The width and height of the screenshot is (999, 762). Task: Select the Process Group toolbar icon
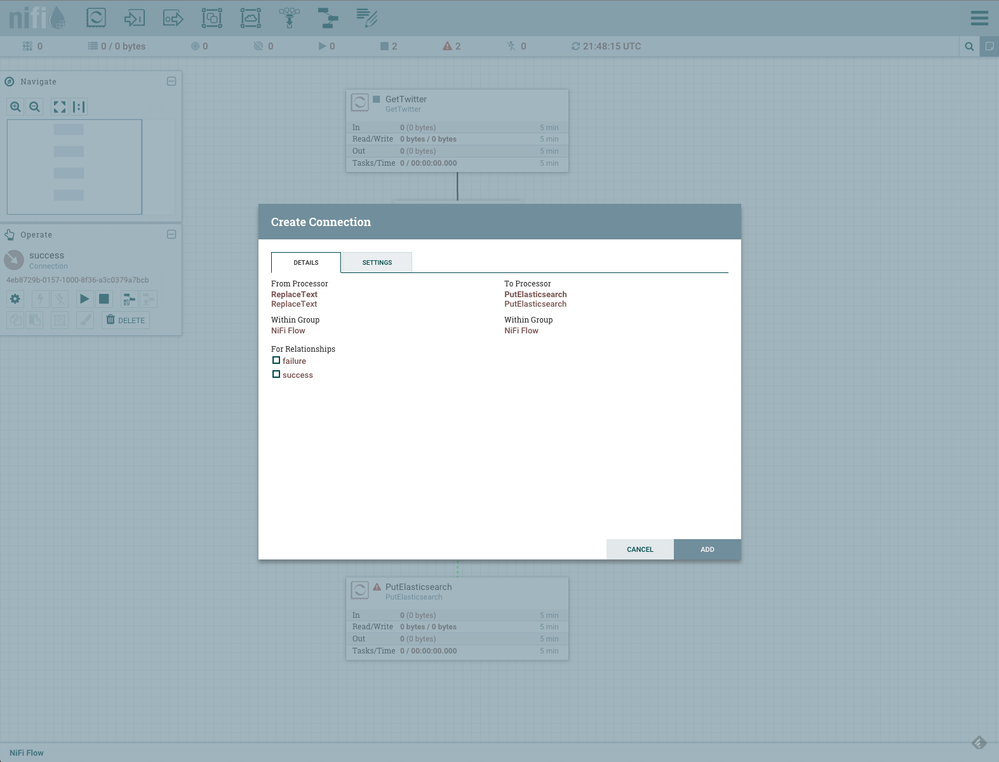click(212, 17)
